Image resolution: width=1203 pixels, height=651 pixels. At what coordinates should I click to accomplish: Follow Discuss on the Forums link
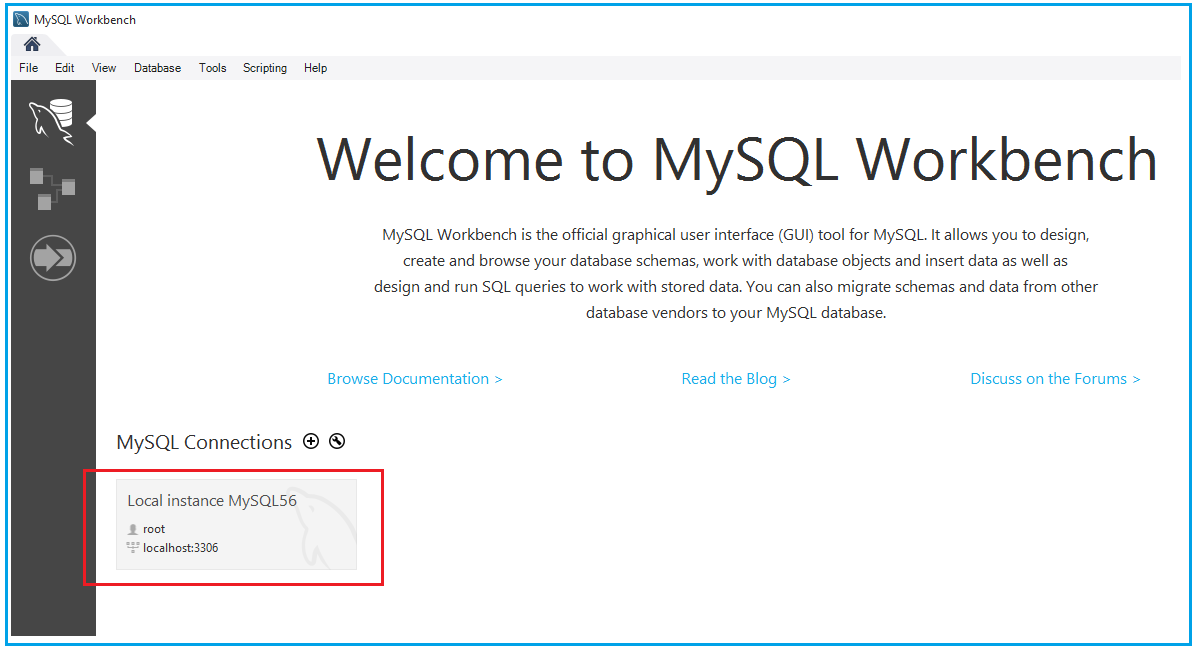[x=1055, y=379]
